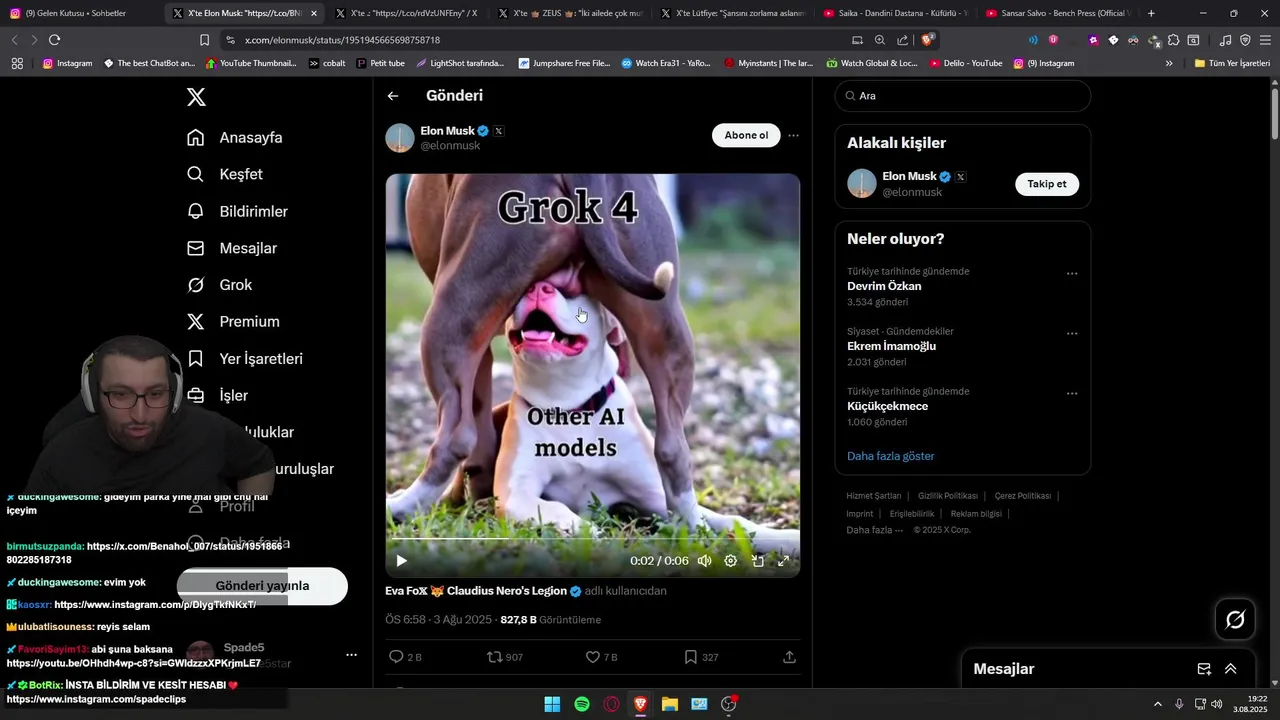1280x720 pixels.
Task: Open Ekrem İmamoğlu trending topic
Action: [891, 346]
